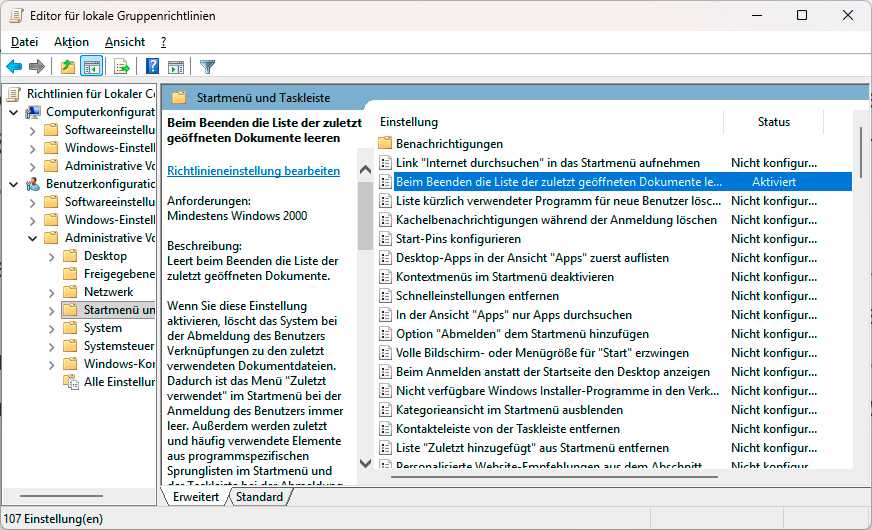Select 'Kontextmenüs im Startmenü deaktivieren'

505,277
